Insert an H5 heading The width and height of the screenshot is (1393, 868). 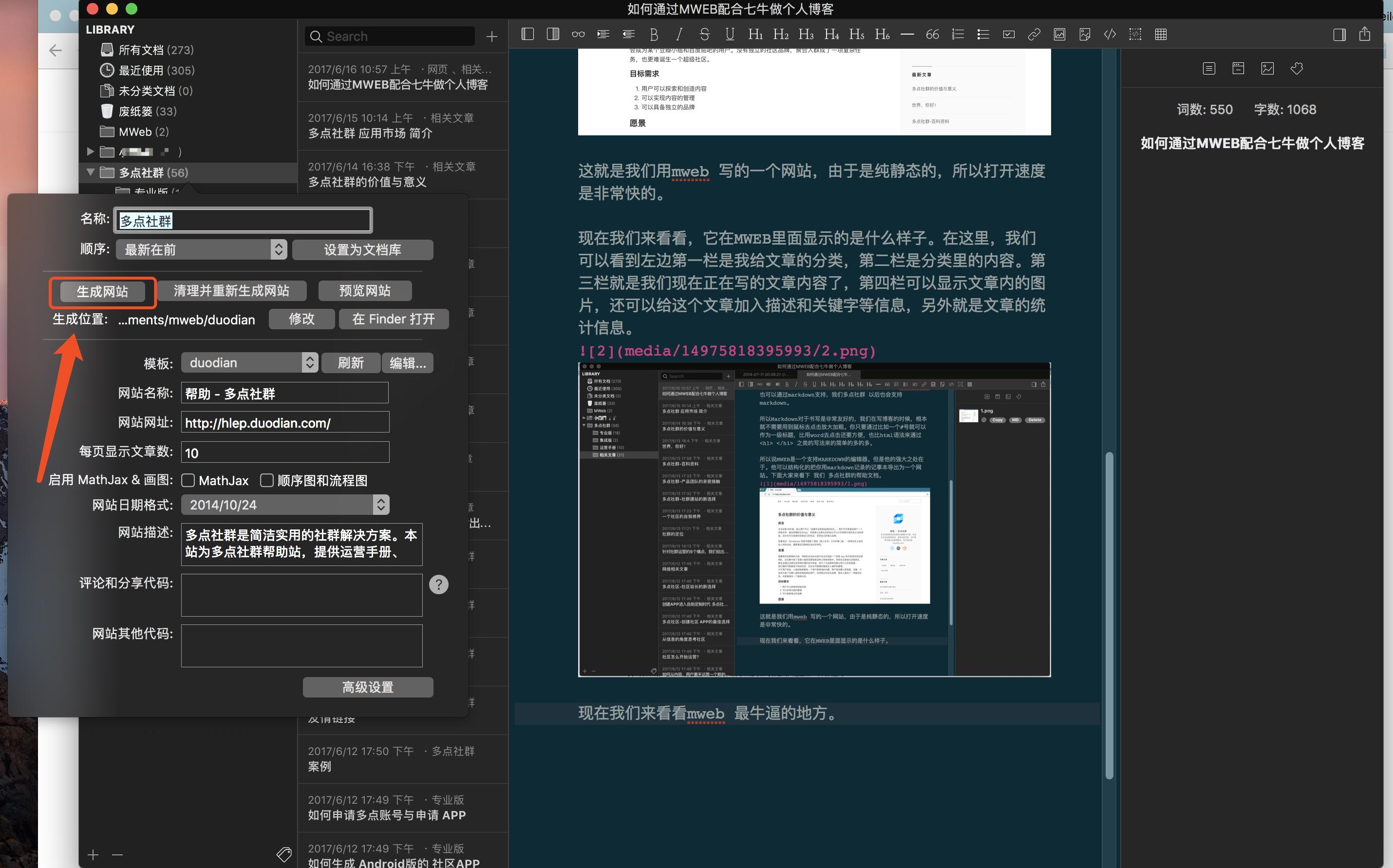click(856, 35)
